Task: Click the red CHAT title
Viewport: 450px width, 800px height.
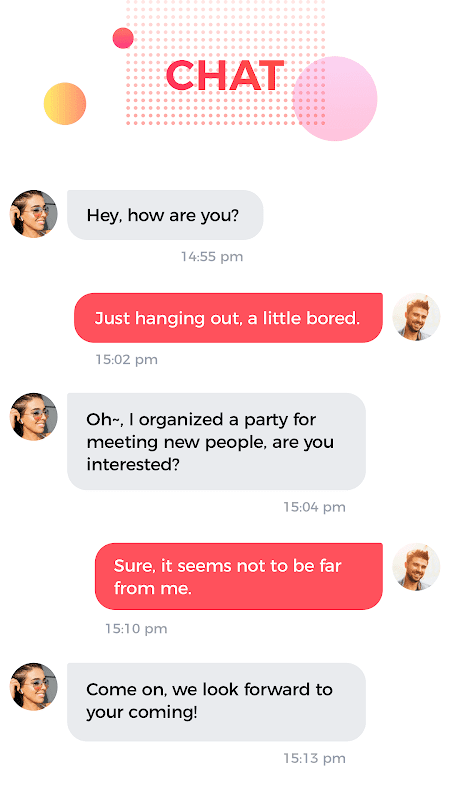Action: (x=225, y=76)
